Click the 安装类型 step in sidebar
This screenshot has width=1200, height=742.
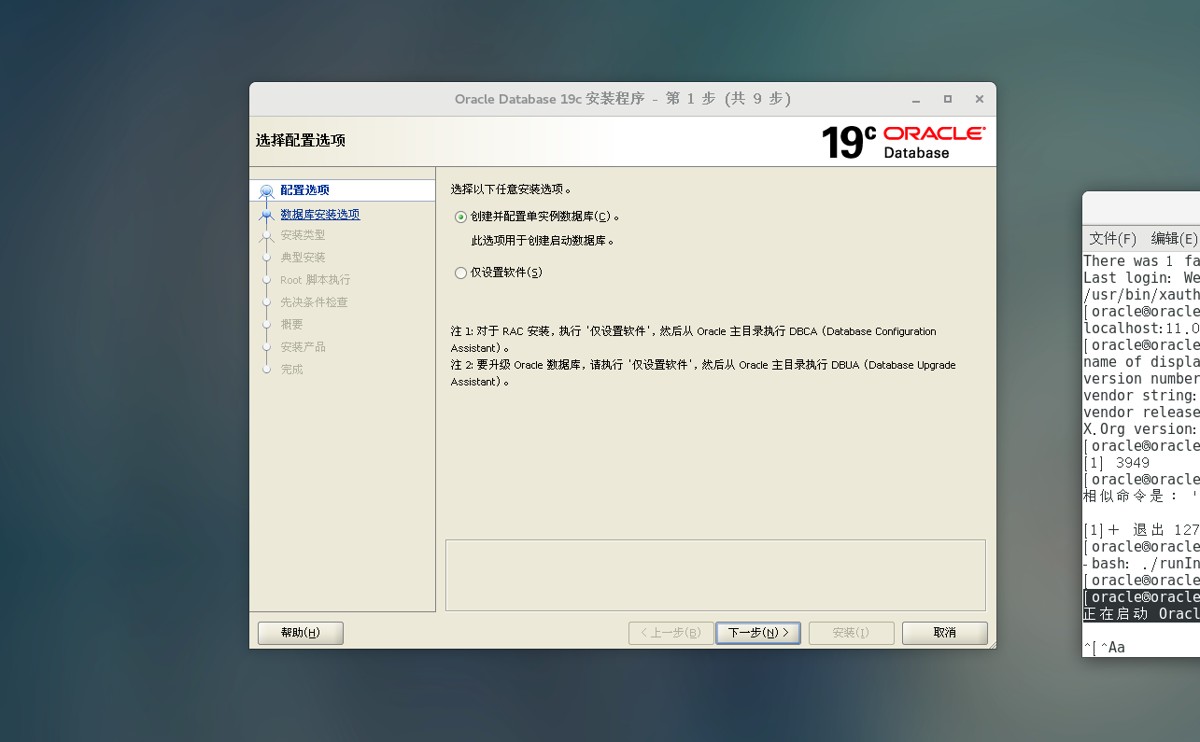point(303,235)
